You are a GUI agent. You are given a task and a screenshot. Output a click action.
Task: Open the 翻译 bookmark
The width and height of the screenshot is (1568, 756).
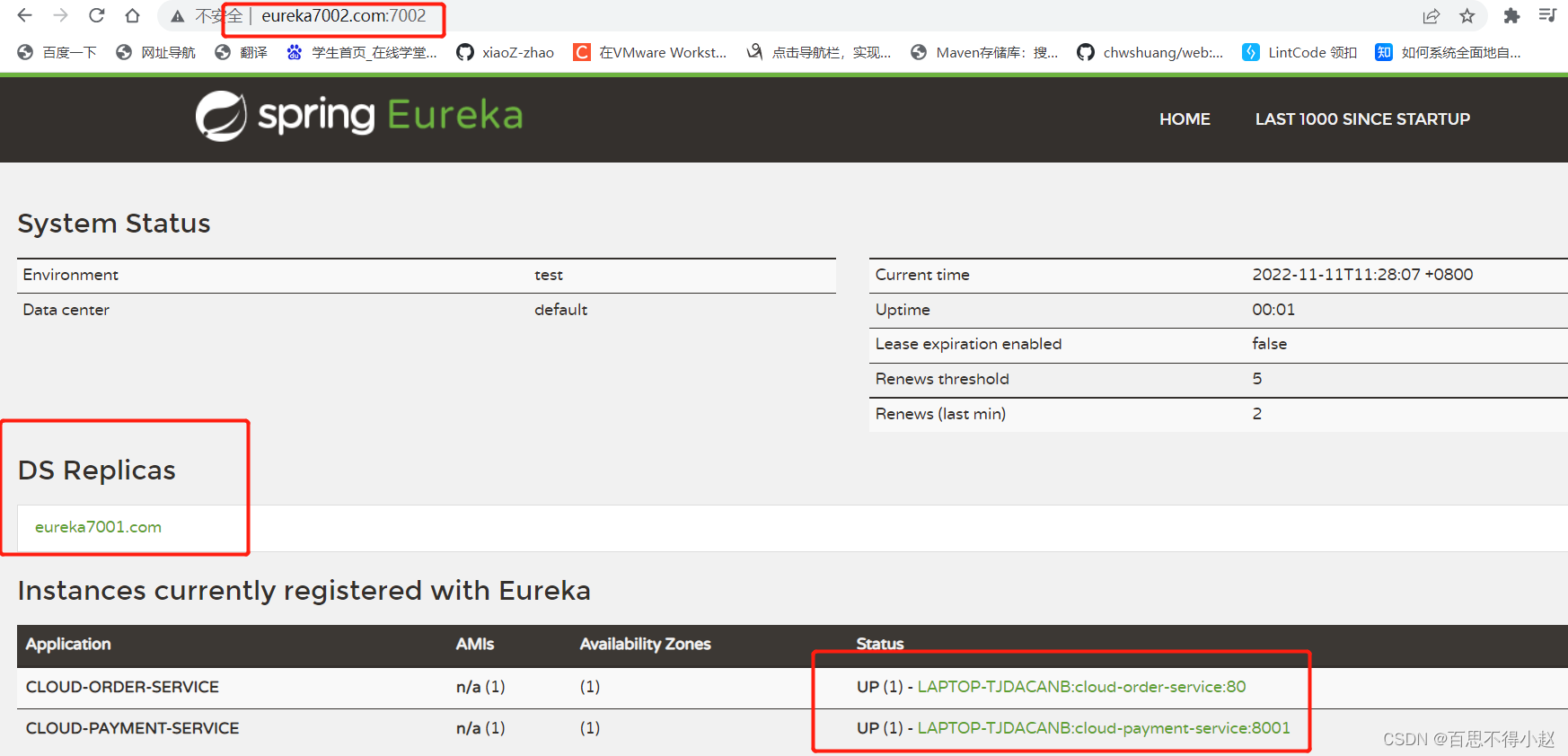(241, 52)
